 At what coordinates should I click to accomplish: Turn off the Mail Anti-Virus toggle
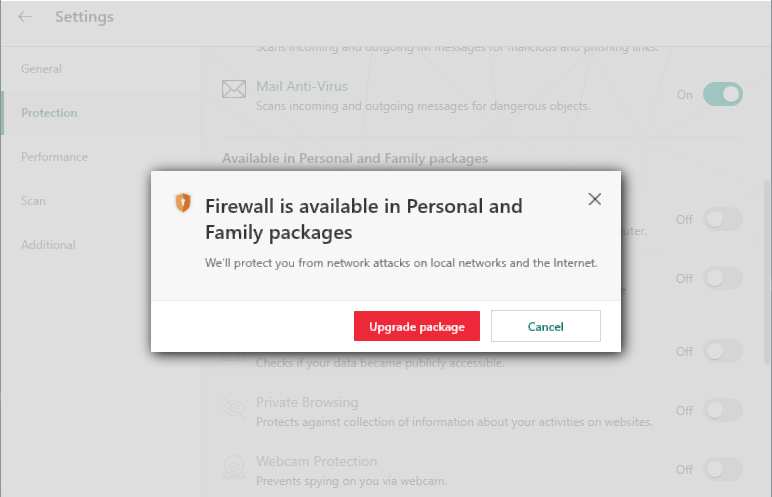pyautogui.click(x=722, y=95)
